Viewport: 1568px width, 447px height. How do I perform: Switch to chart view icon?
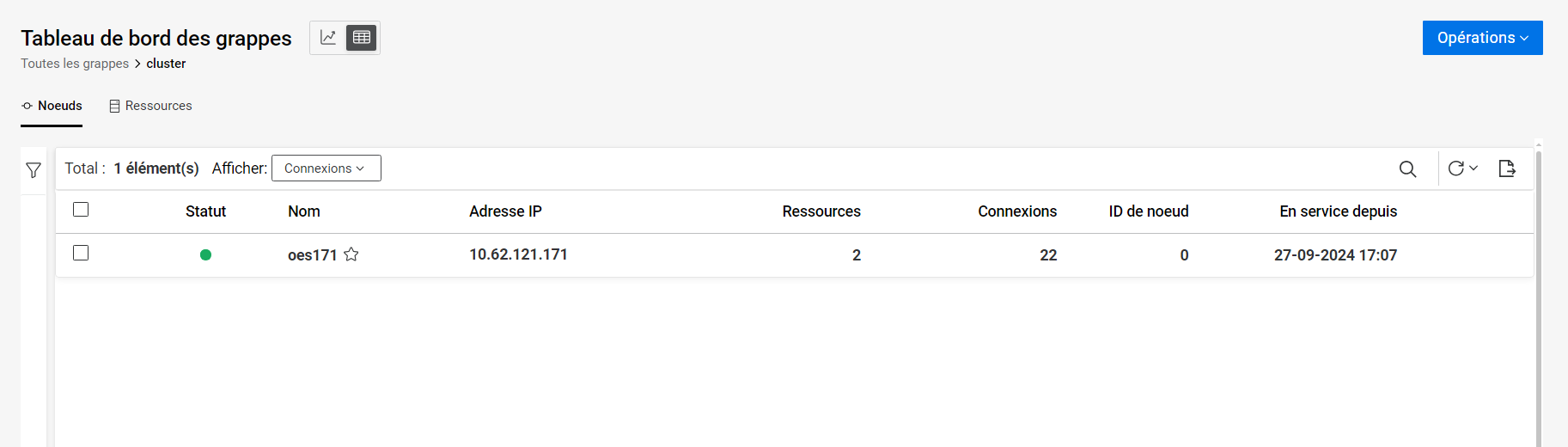tap(328, 38)
